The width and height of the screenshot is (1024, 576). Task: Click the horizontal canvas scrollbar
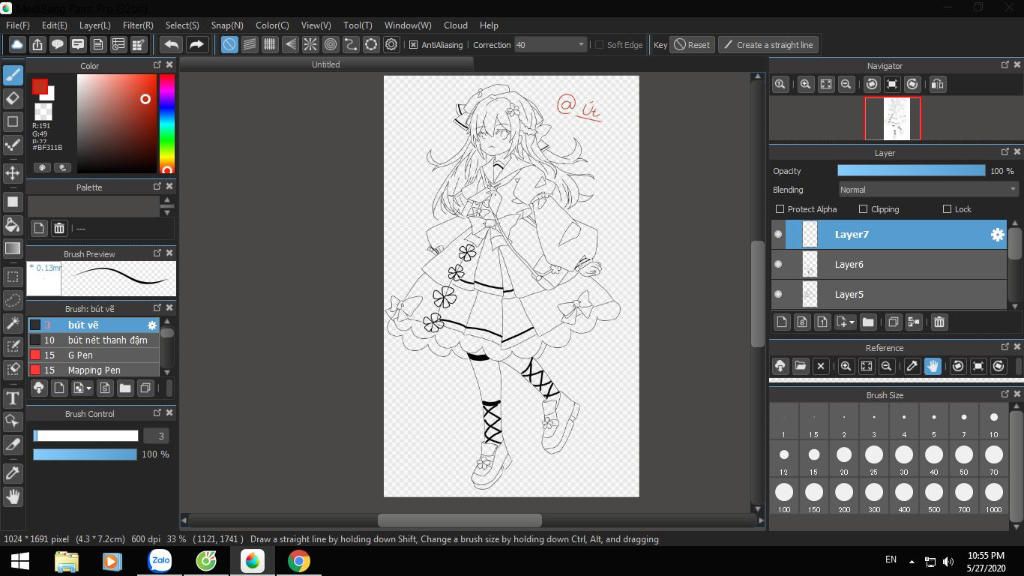point(459,520)
